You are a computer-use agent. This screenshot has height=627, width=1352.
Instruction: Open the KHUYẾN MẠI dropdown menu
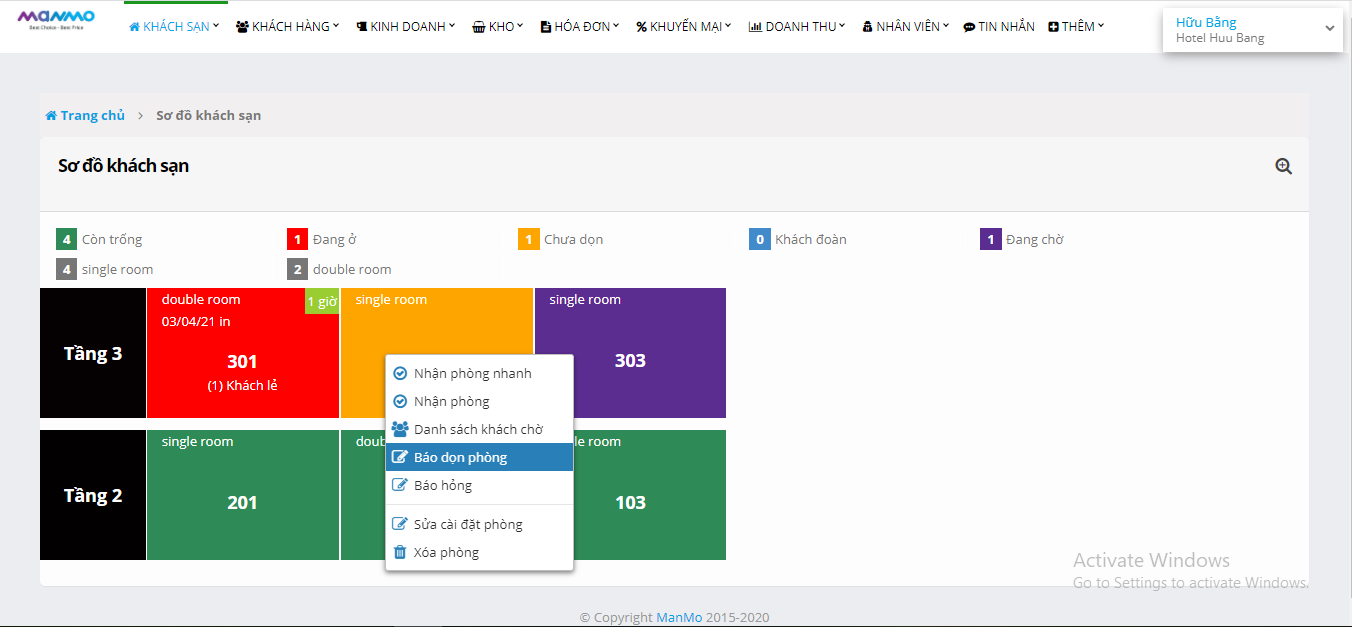point(684,27)
